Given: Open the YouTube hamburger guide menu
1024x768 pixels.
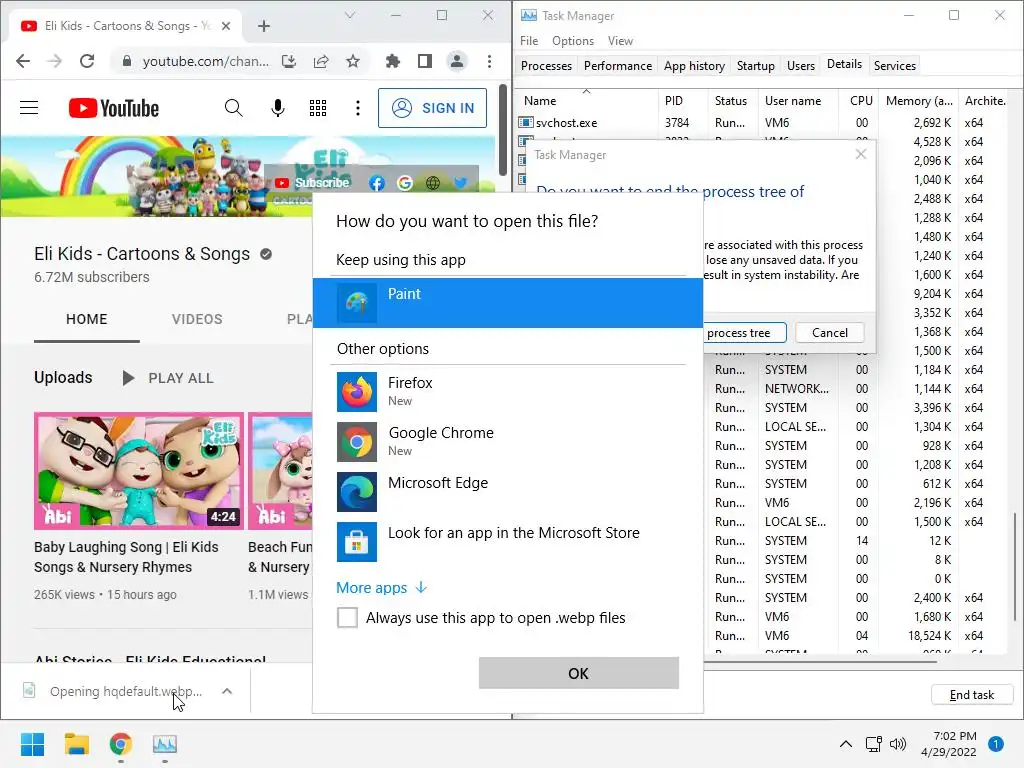Looking at the screenshot, I should 29,108.
